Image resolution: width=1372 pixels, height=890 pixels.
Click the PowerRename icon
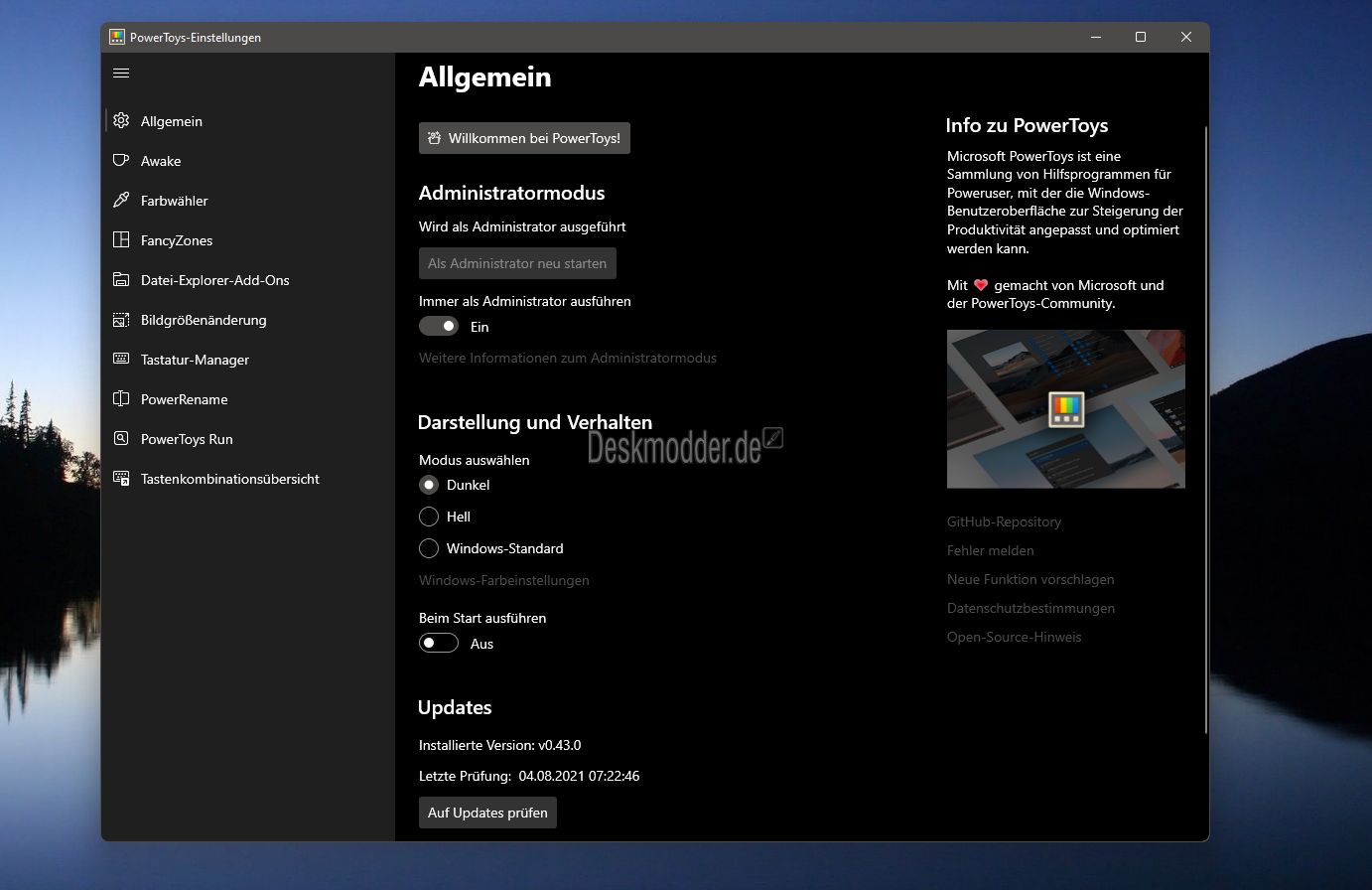(121, 398)
